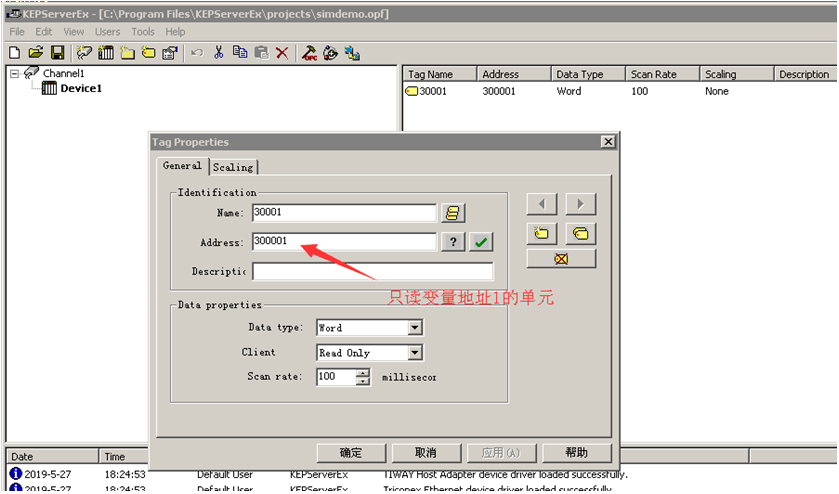Viewport: 839px width, 494px height.
Task: Sort by Scaling column header
Action: (x=737, y=74)
